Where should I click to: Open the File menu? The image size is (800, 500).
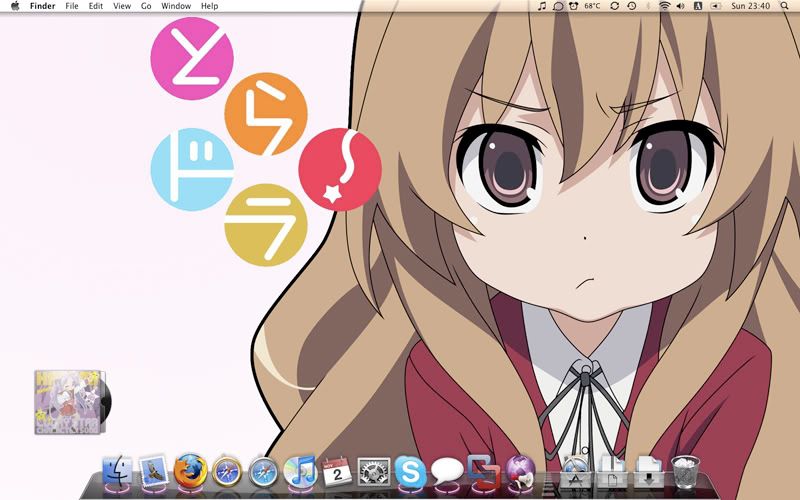click(72, 6)
